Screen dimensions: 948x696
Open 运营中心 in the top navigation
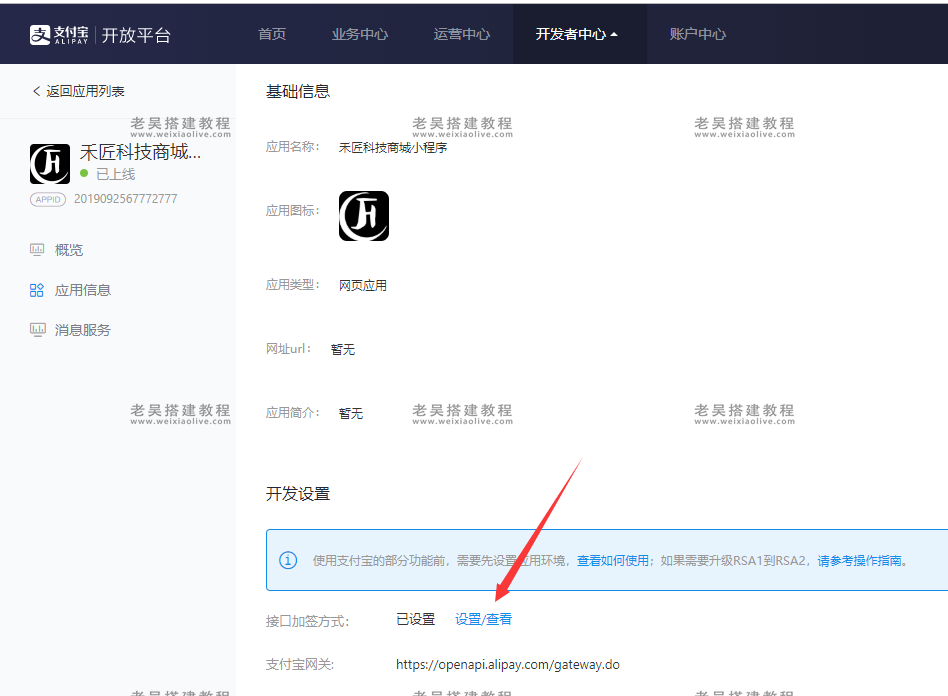click(x=461, y=33)
